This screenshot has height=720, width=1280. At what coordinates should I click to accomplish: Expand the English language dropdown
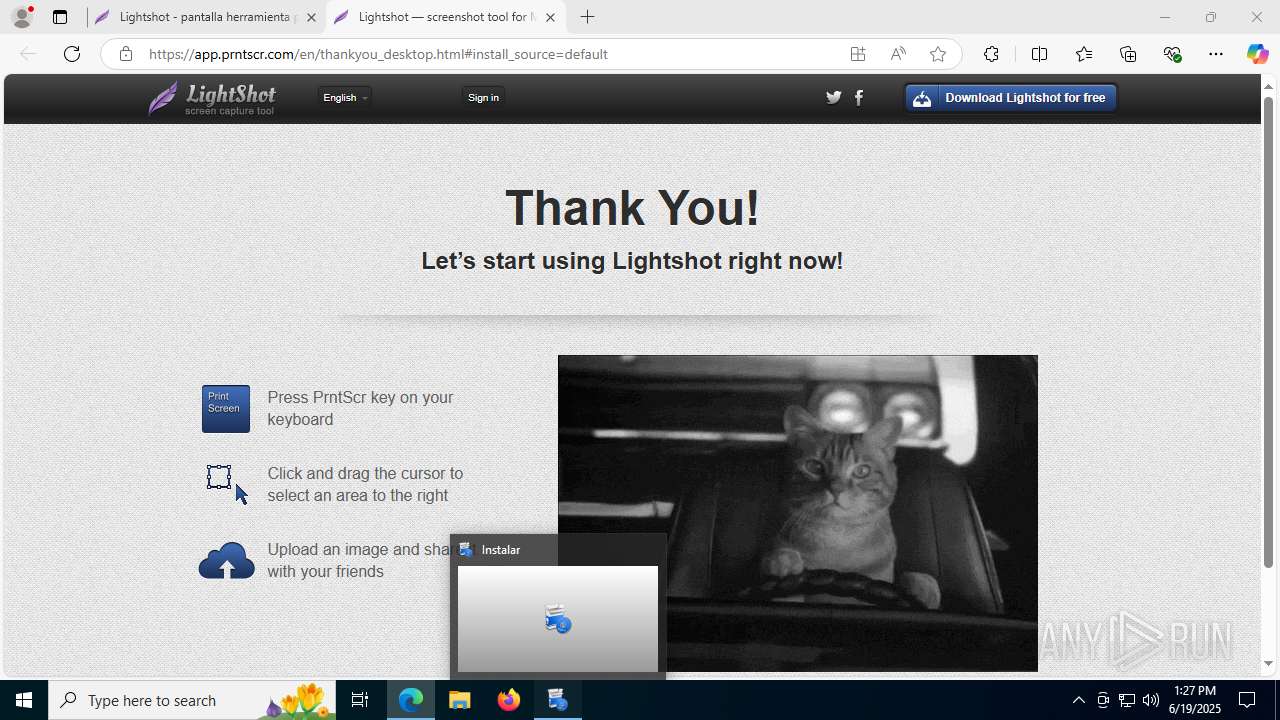[345, 97]
